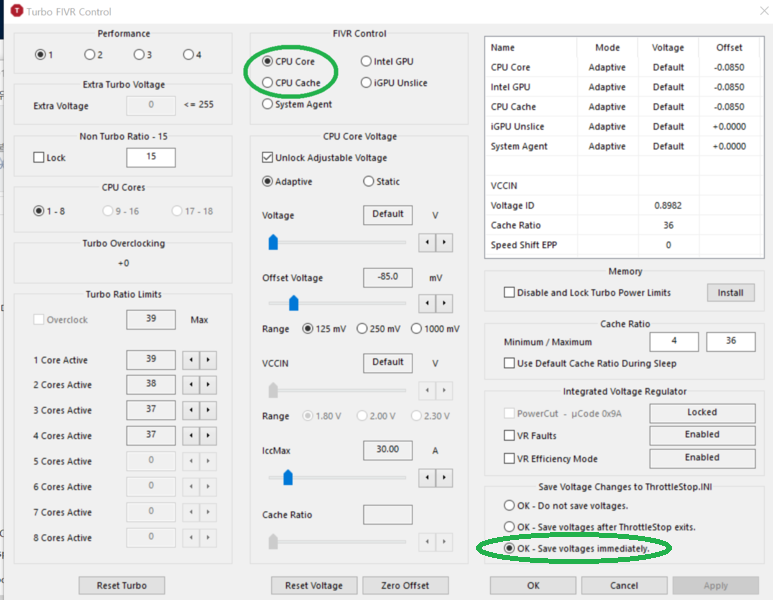Screen dimensions: 773x600
Task: Click Intel GPU row in voltage table
Action: coord(624,87)
